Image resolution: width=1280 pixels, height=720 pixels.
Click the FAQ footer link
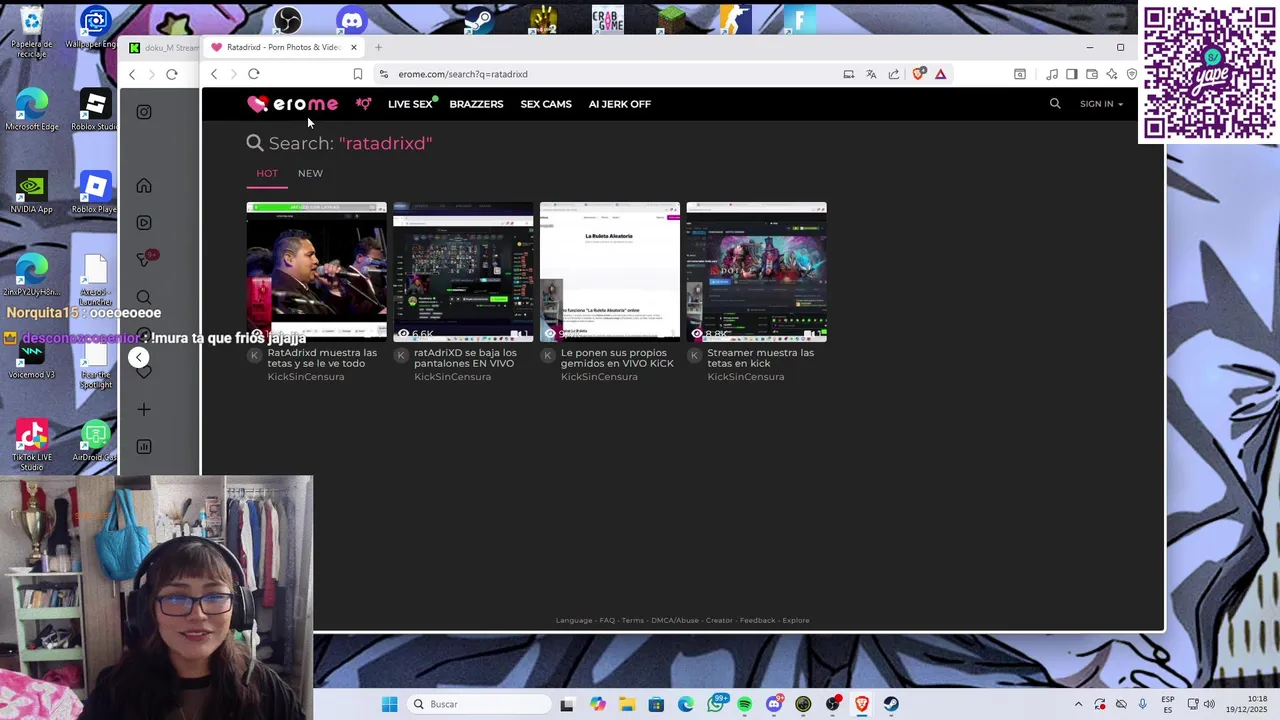click(x=607, y=620)
